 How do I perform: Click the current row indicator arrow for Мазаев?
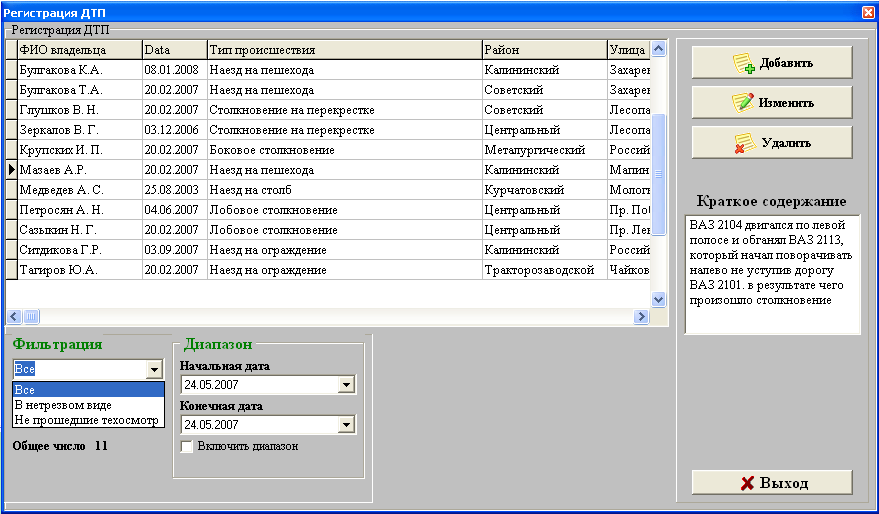coord(12,170)
